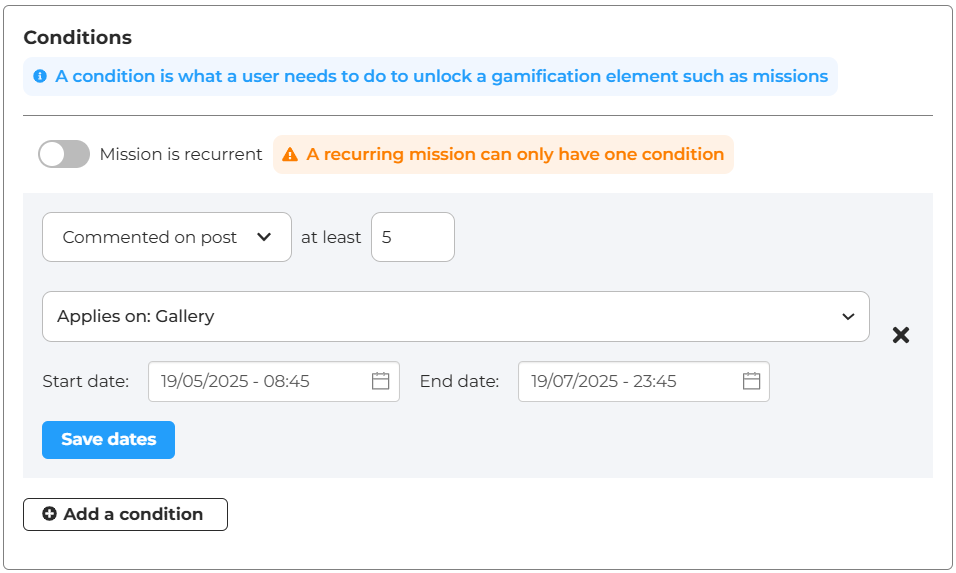
Task: Click the recurring mission warning message
Action: click(x=515, y=154)
